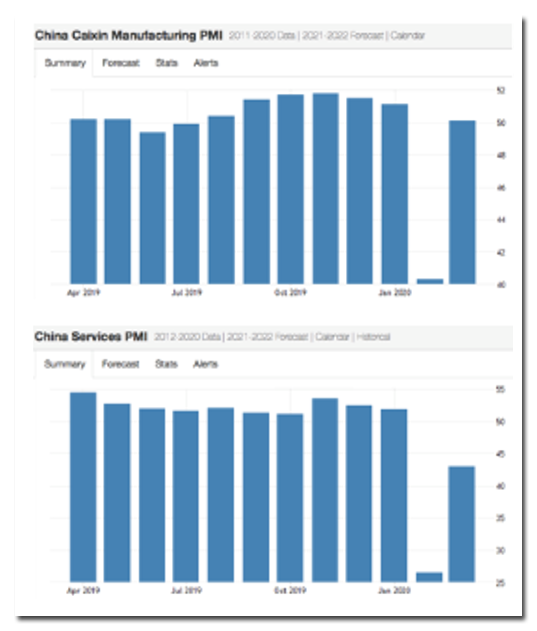
Task: Select Alerts tab in Services PMI section
Action: coord(205,364)
